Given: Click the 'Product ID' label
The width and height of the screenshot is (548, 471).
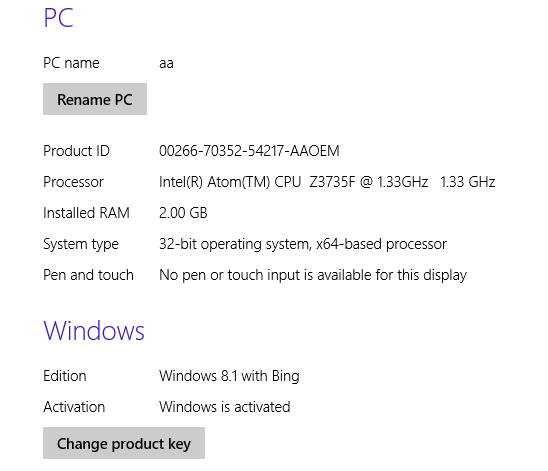Looking at the screenshot, I should pyautogui.click(x=76, y=151).
